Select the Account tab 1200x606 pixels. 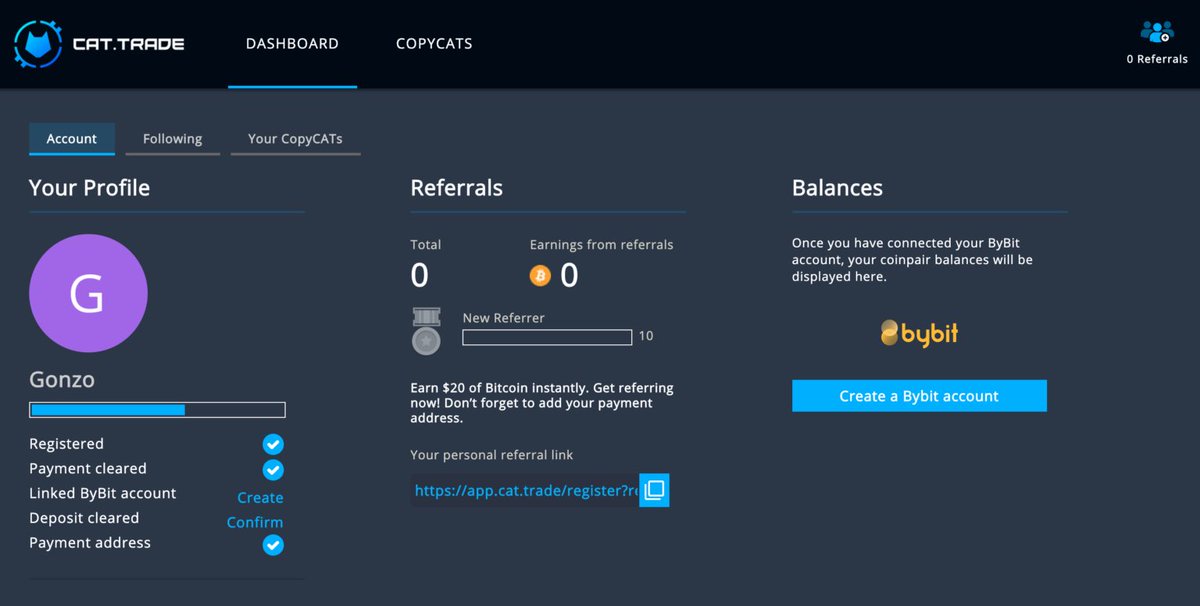pos(72,139)
